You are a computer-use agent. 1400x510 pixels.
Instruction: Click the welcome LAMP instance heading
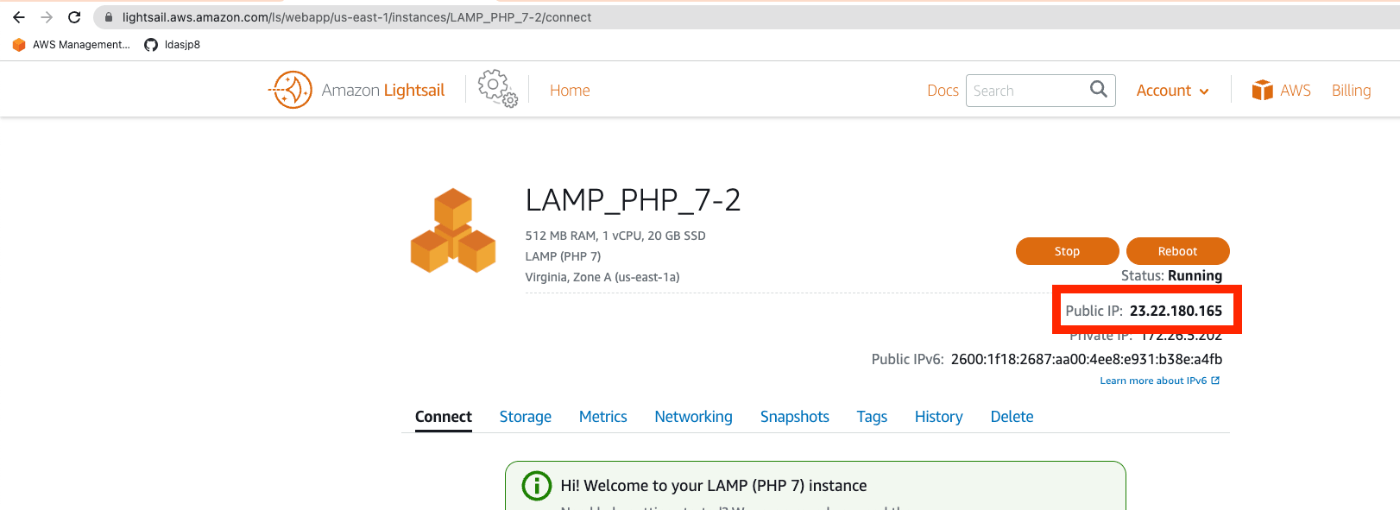click(x=713, y=486)
